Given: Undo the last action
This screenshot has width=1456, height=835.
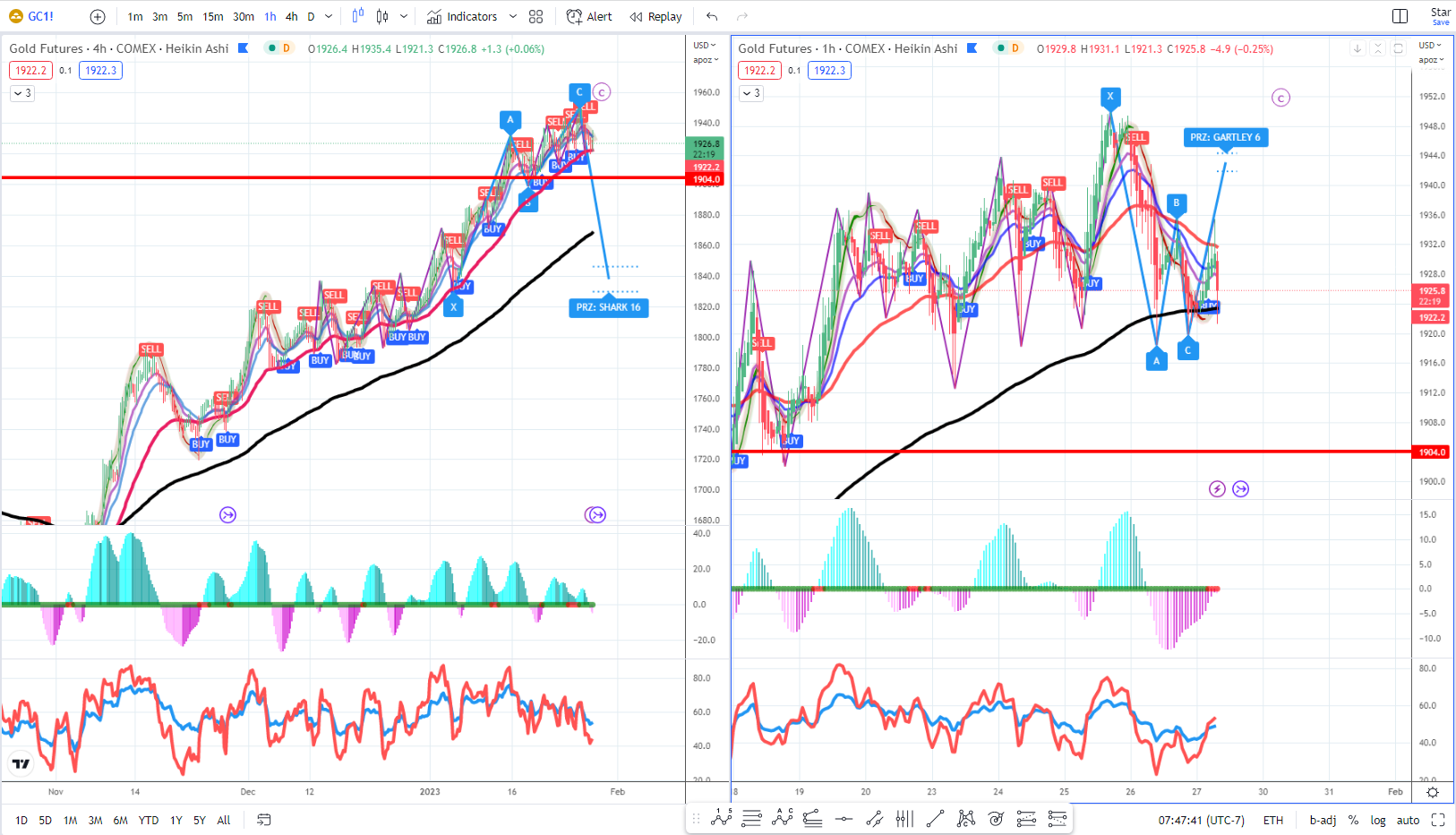Looking at the screenshot, I should point(712,16).
